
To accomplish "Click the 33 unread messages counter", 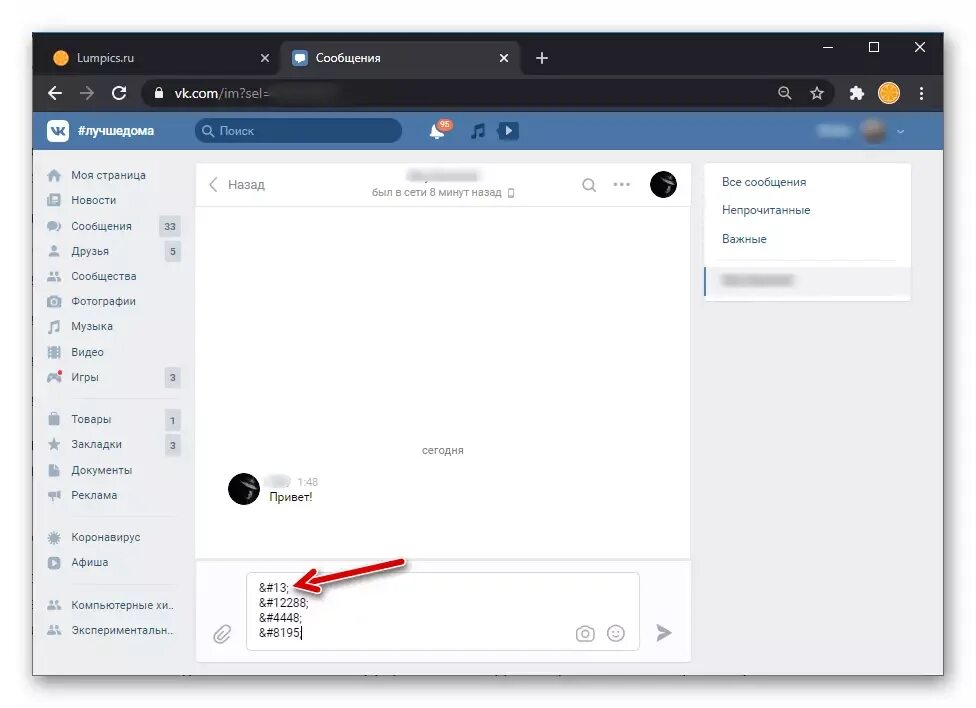I will tap(170, 226).
